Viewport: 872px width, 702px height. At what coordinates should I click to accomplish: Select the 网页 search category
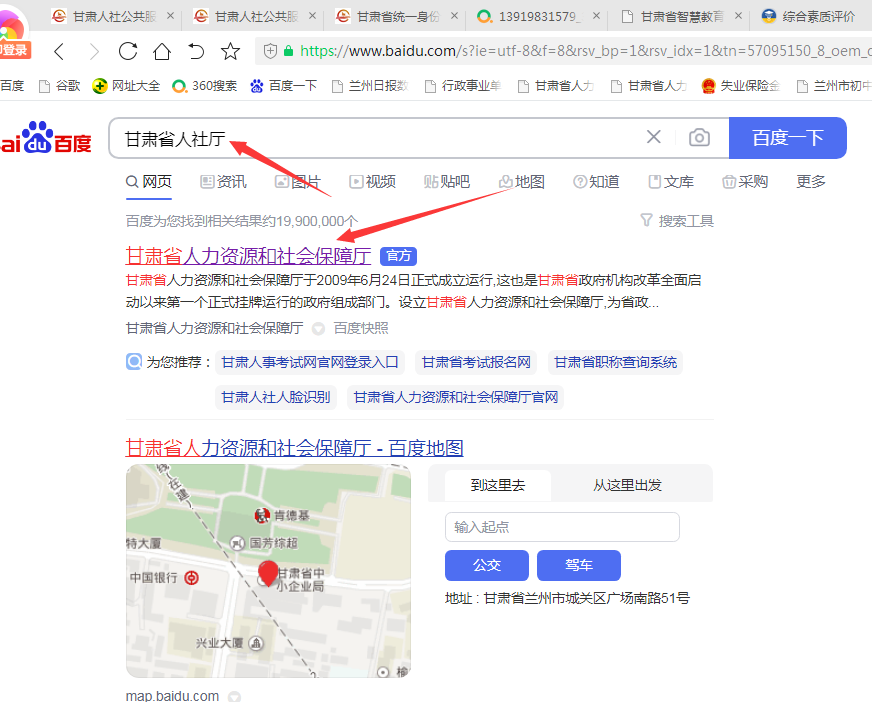pos(149,181)
